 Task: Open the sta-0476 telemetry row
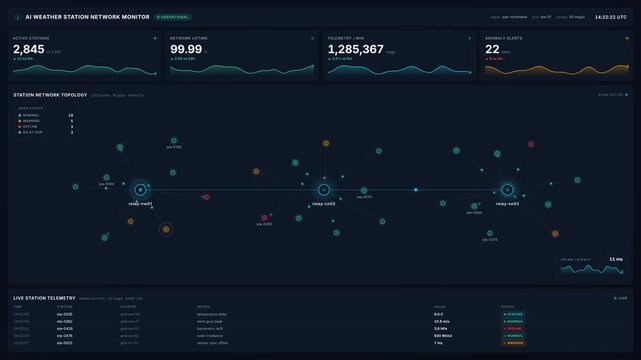(x=320, y=336)
